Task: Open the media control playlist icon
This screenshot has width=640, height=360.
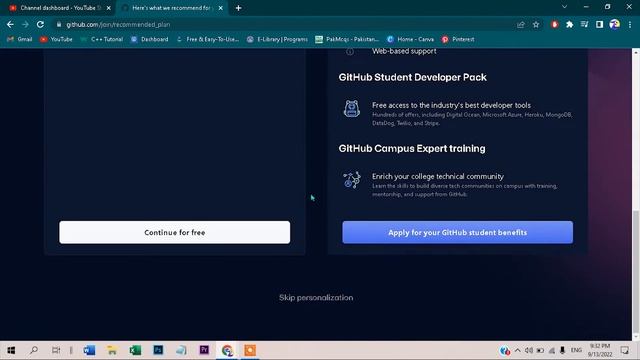Action: pos(584,24)
